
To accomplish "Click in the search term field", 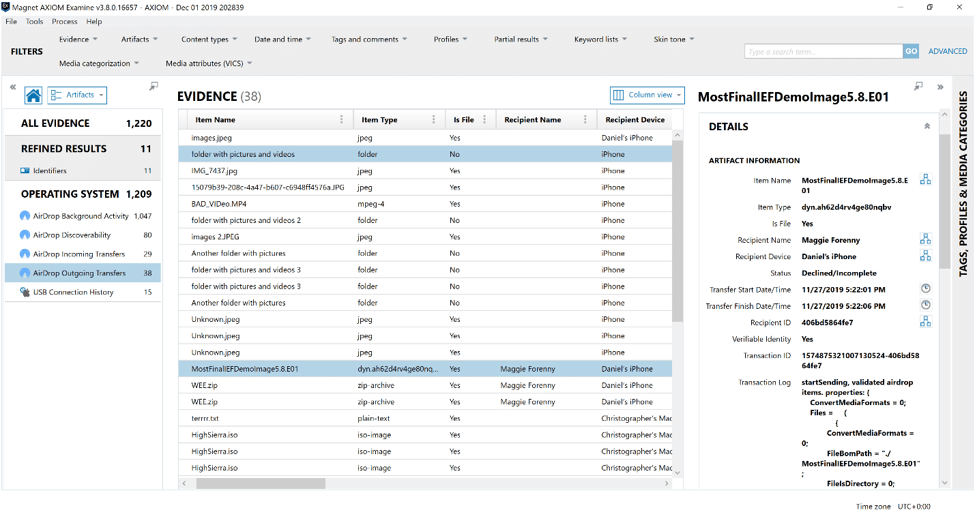I will 823,51.
